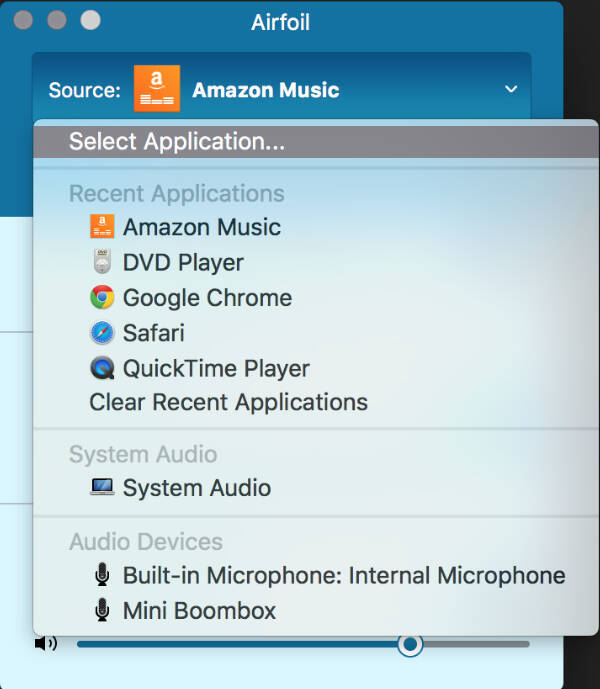Click the Built-in Microphone icon

[102, 575]
